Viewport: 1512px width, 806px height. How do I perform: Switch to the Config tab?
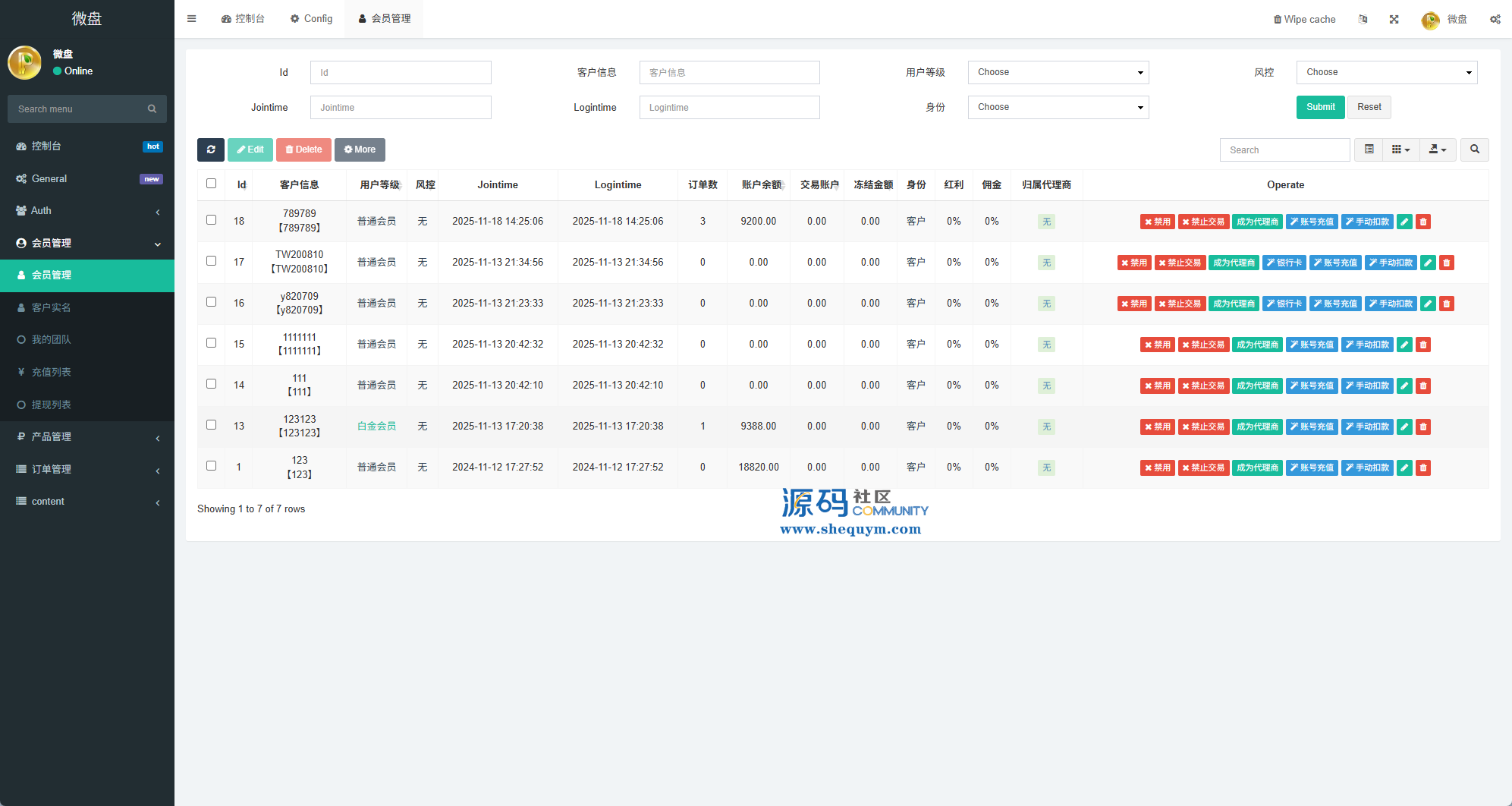point(311,19)
